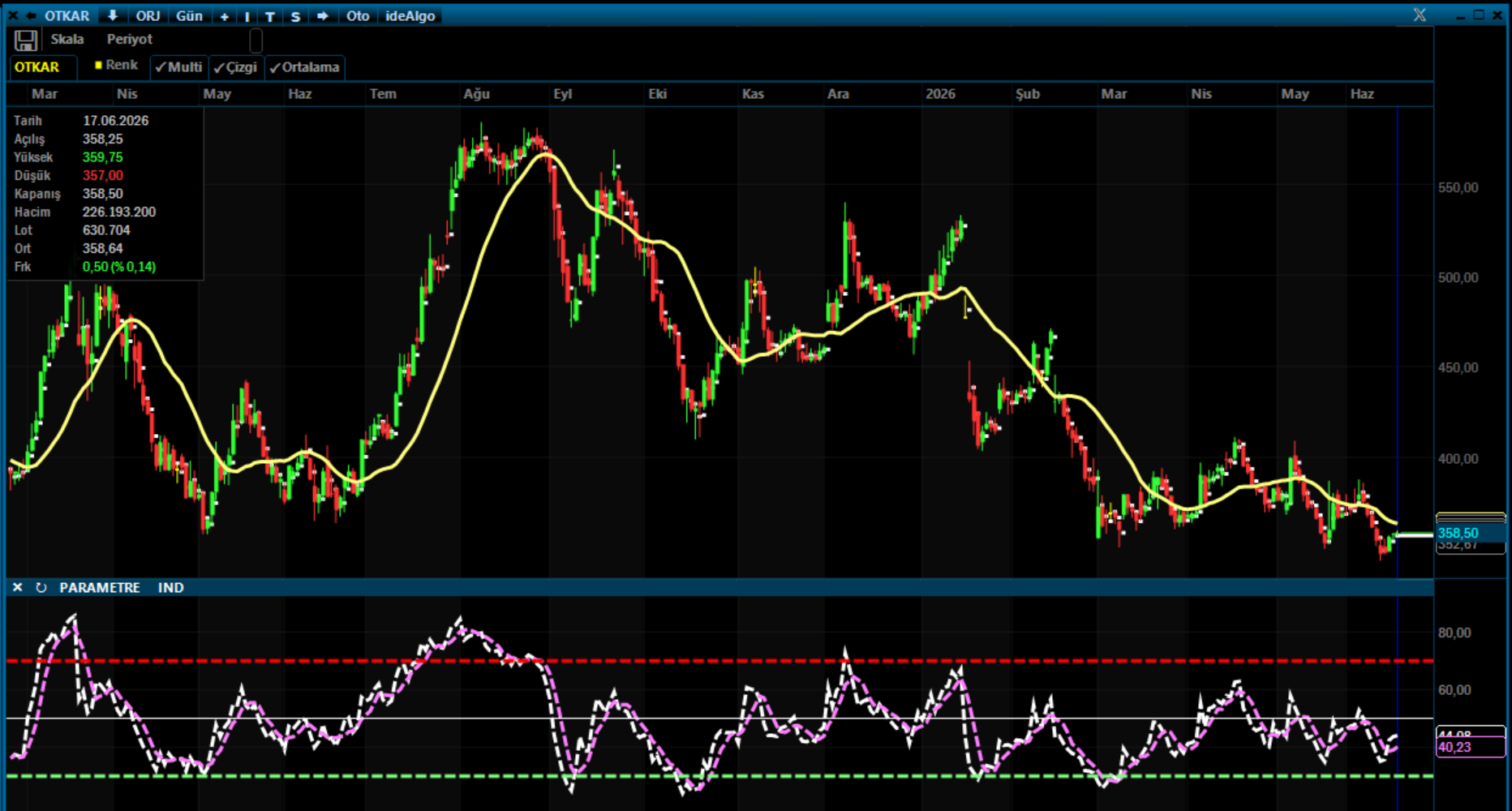1512x811 pixels.
Task: Click the Ara month label on time axis
Action: (x=838, y=94)
